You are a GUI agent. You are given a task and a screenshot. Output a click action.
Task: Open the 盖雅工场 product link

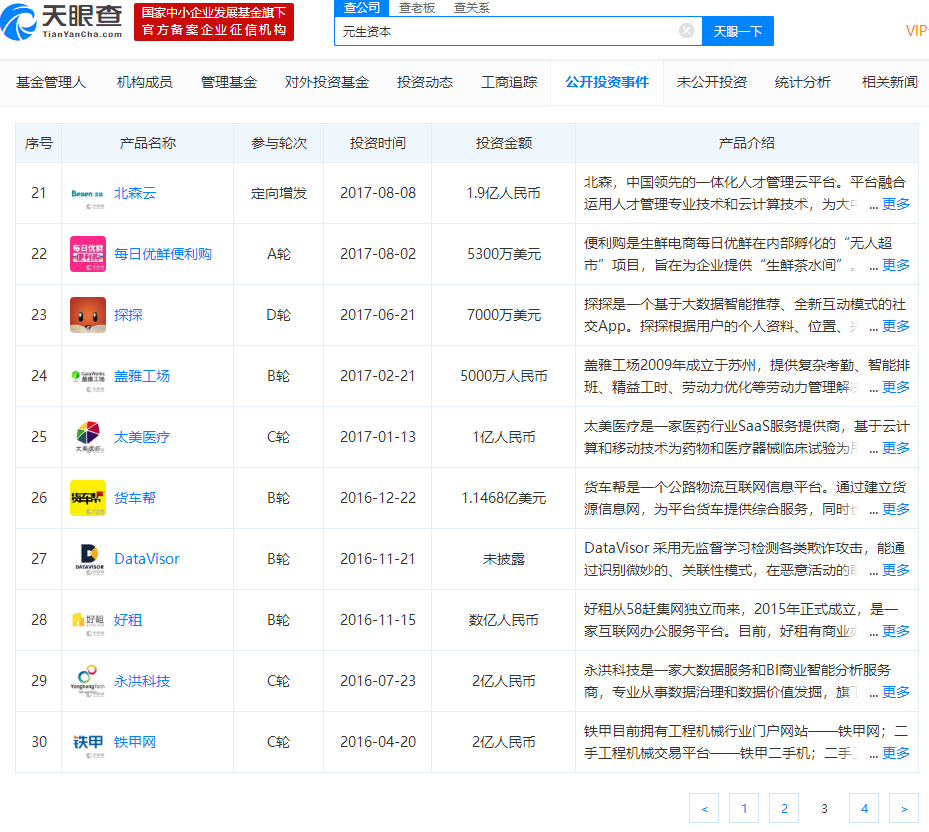(142, 376)
